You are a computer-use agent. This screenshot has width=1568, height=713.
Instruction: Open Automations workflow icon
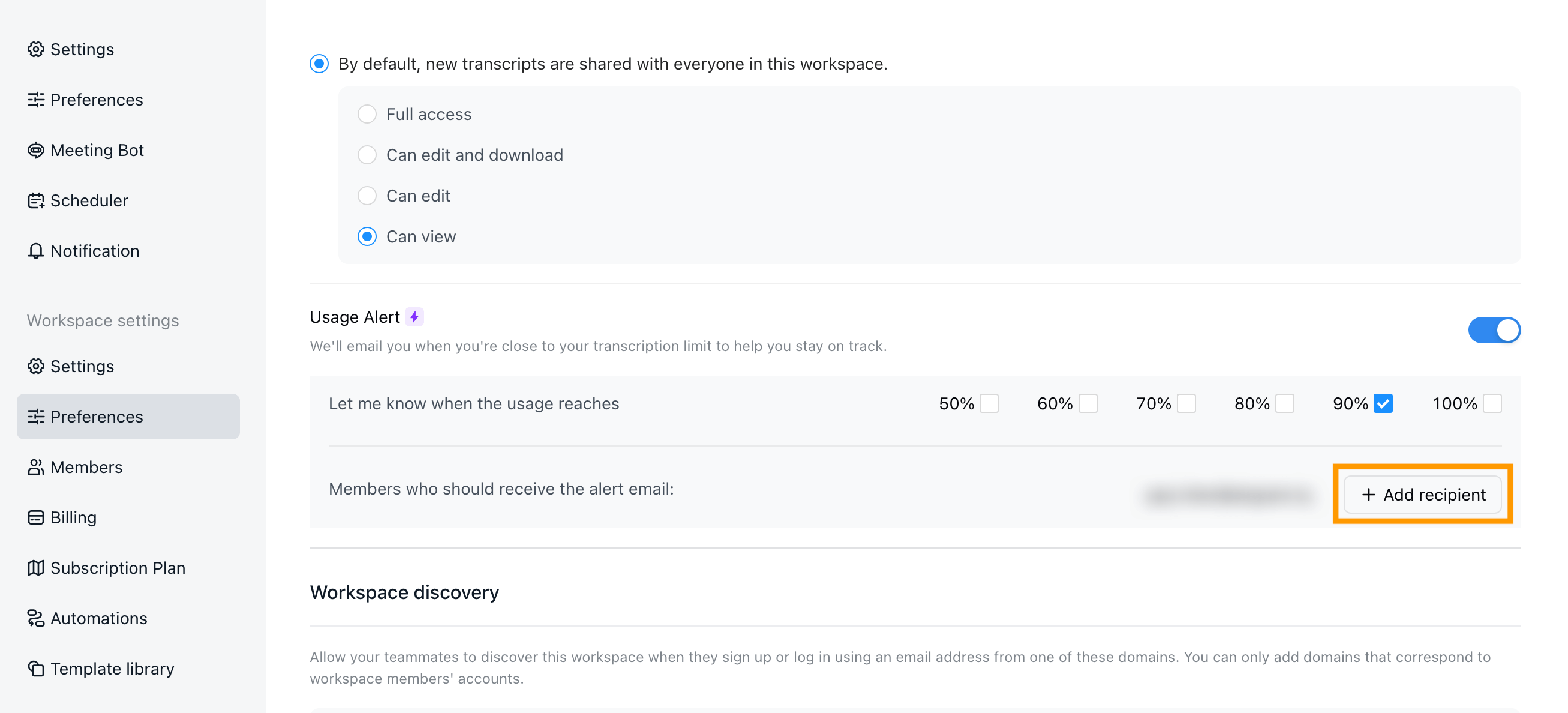36,618
